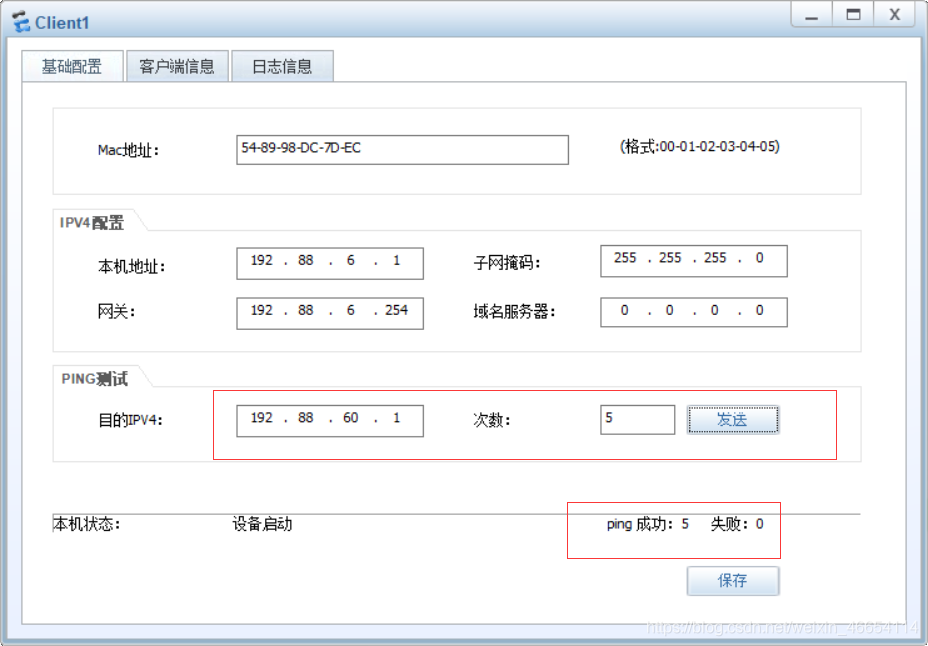This screenshot has width=928, height=646.
Task: Click the 网关 address field
Action: pyautogui.click(x=330, y=313)
